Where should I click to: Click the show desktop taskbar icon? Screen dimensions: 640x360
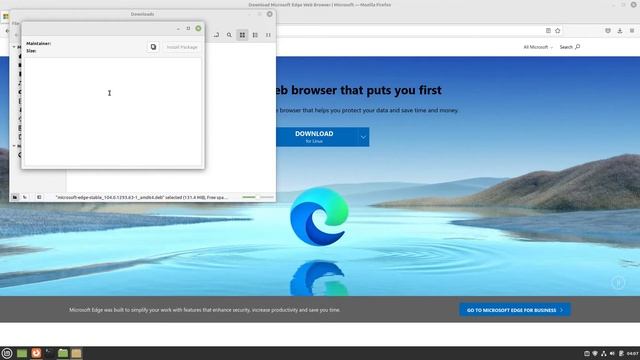click(x=22, y=353)
